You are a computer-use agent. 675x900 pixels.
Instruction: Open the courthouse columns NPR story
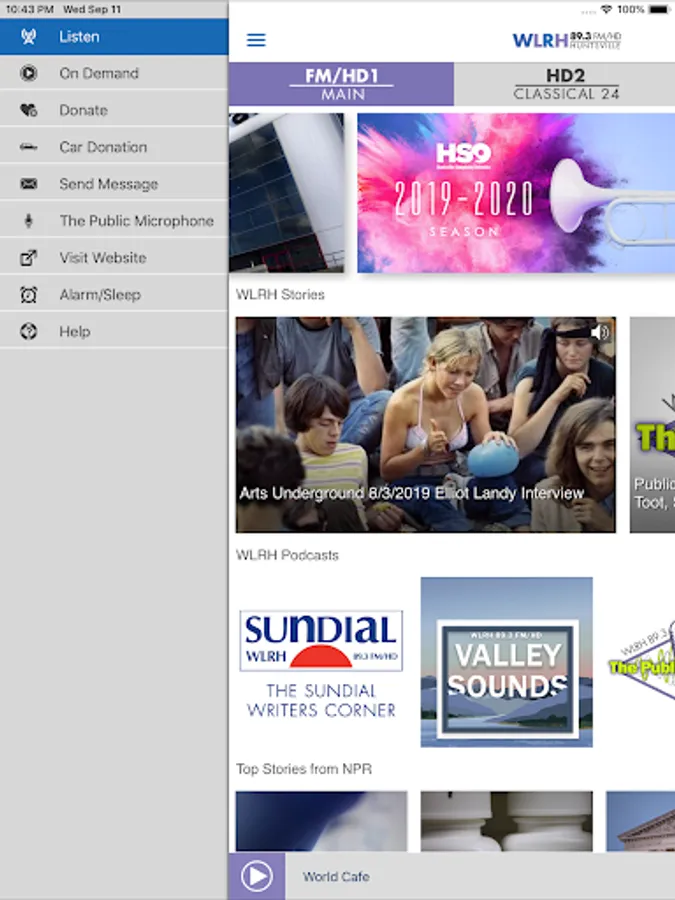(x=641, y=821)
